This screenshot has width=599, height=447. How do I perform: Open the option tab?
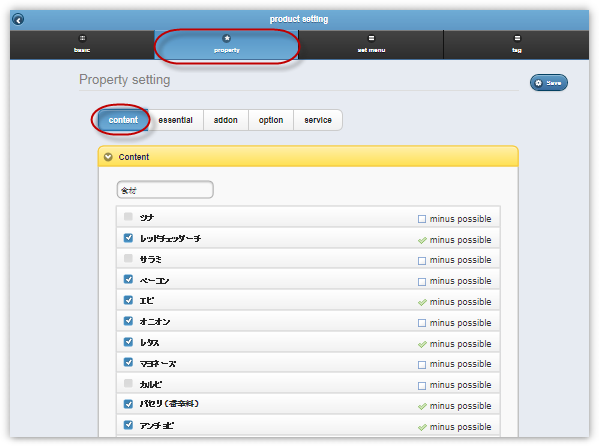click(271, 120)
